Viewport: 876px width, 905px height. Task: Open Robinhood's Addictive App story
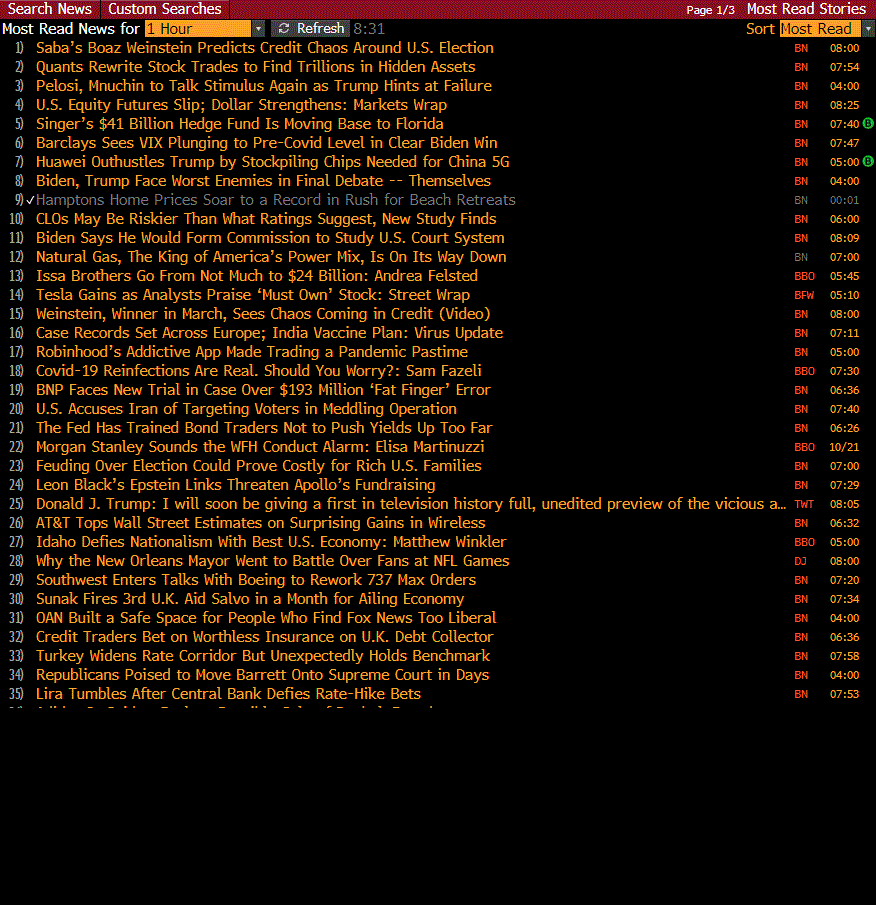[252, 352]
